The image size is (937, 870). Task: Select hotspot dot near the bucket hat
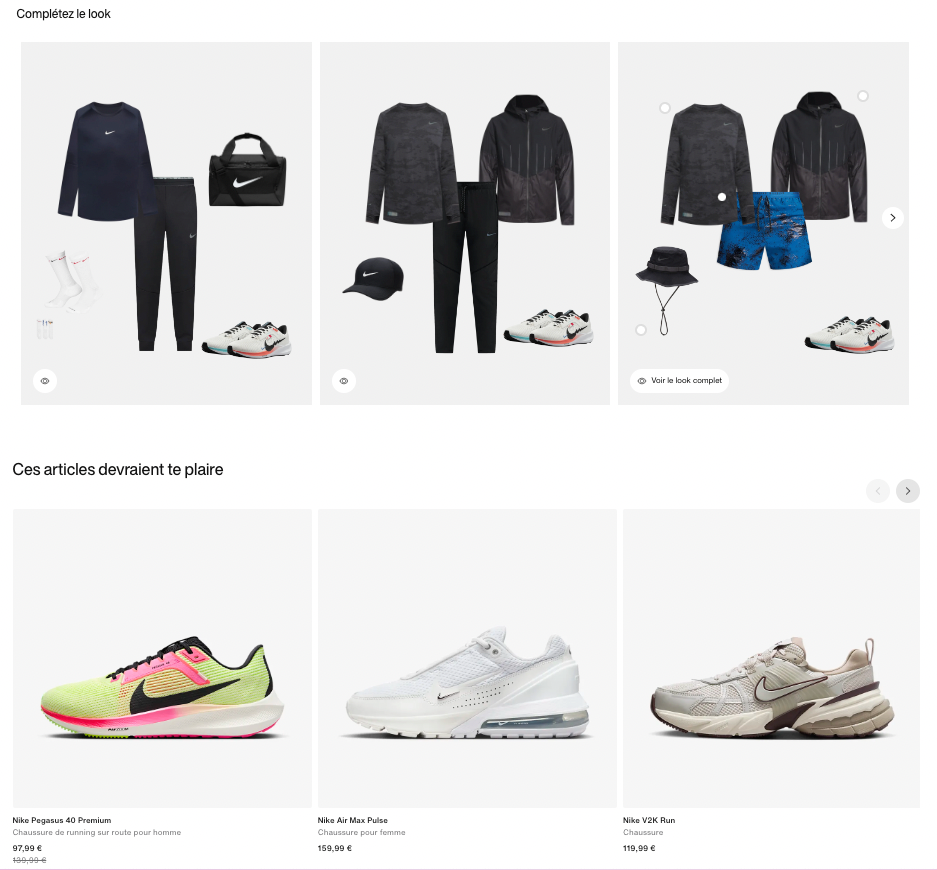[x=641, y=330]
